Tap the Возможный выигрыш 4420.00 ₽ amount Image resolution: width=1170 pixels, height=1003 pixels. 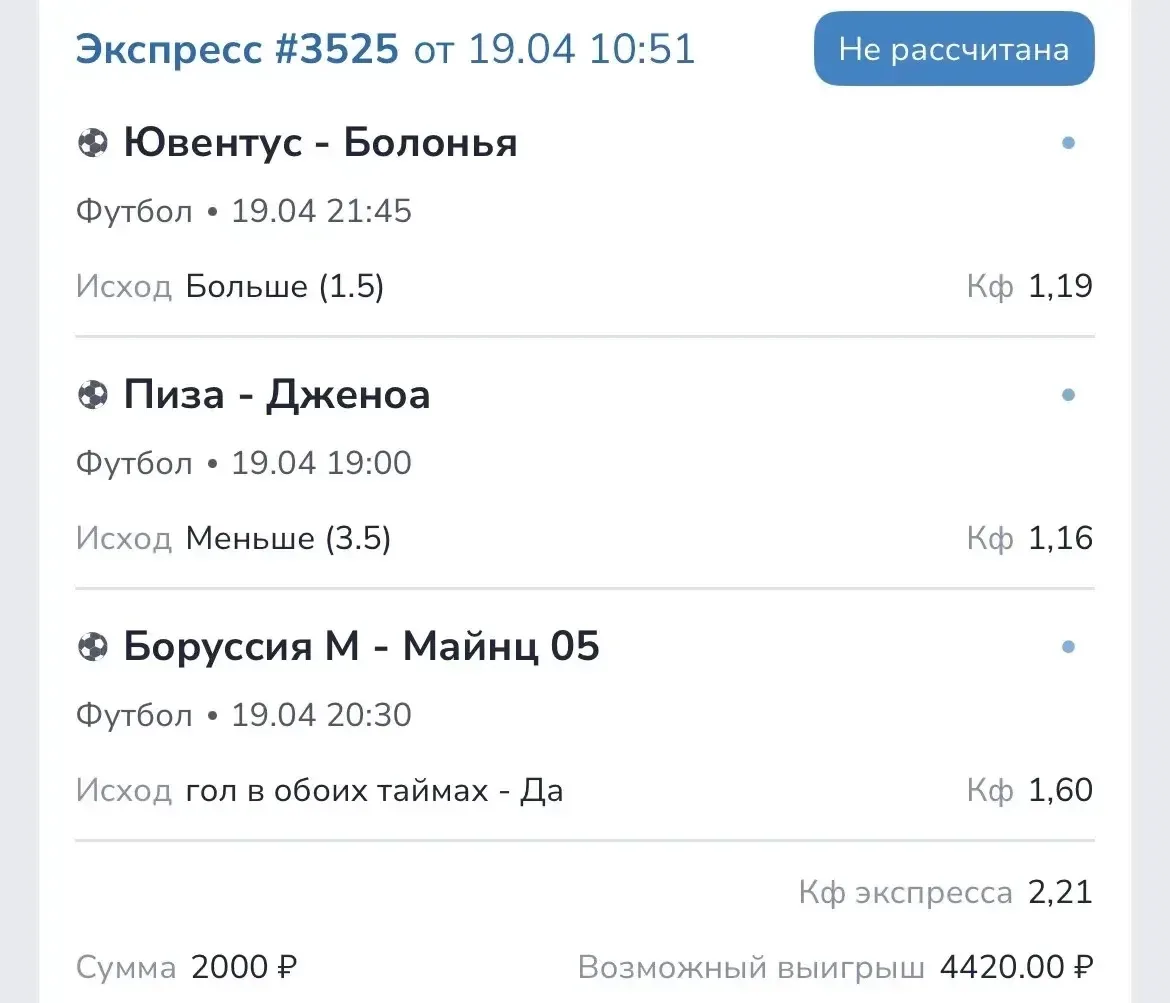(x=1016, y=968)
